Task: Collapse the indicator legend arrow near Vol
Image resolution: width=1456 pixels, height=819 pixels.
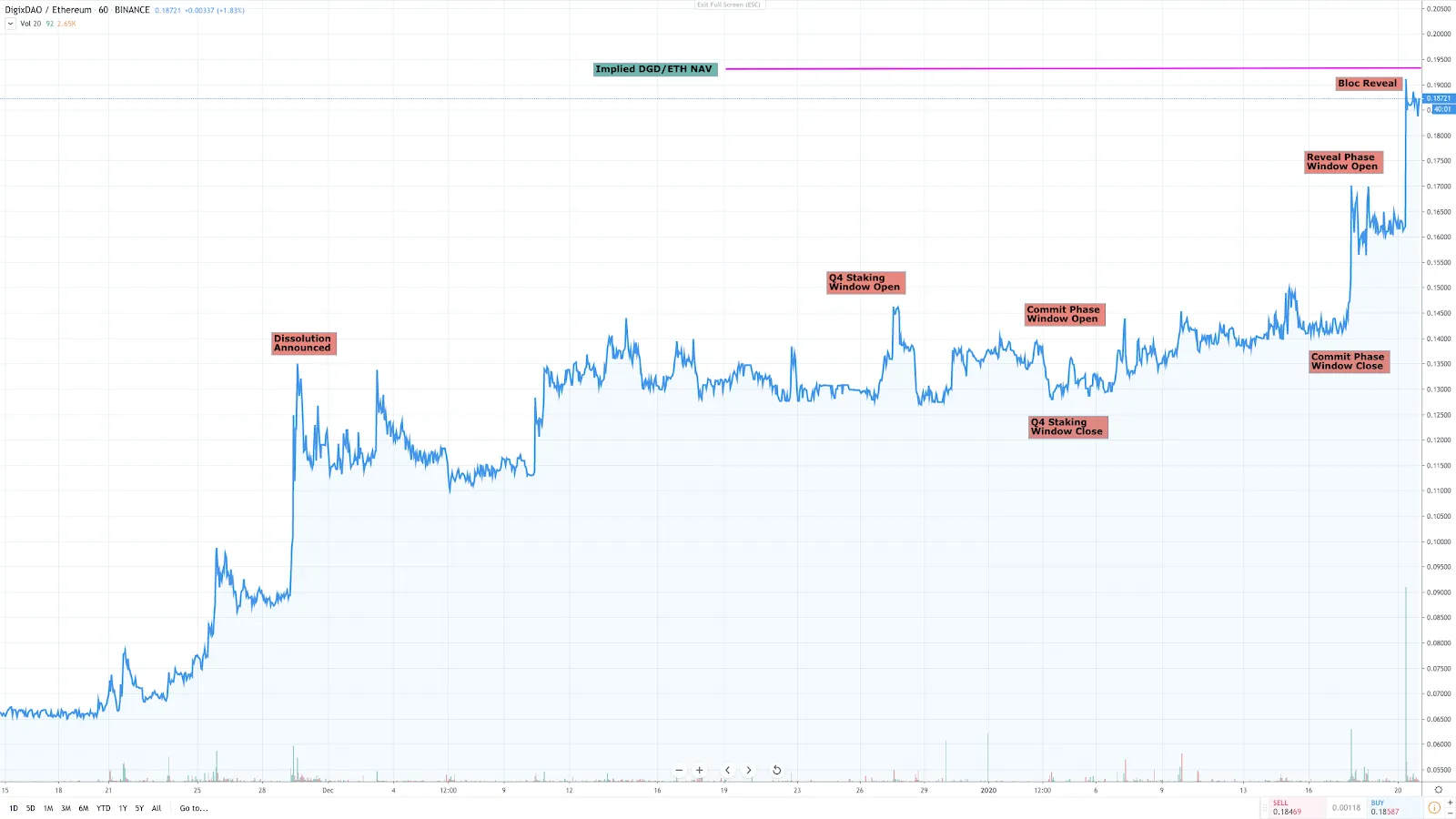Action: (10, 24)
